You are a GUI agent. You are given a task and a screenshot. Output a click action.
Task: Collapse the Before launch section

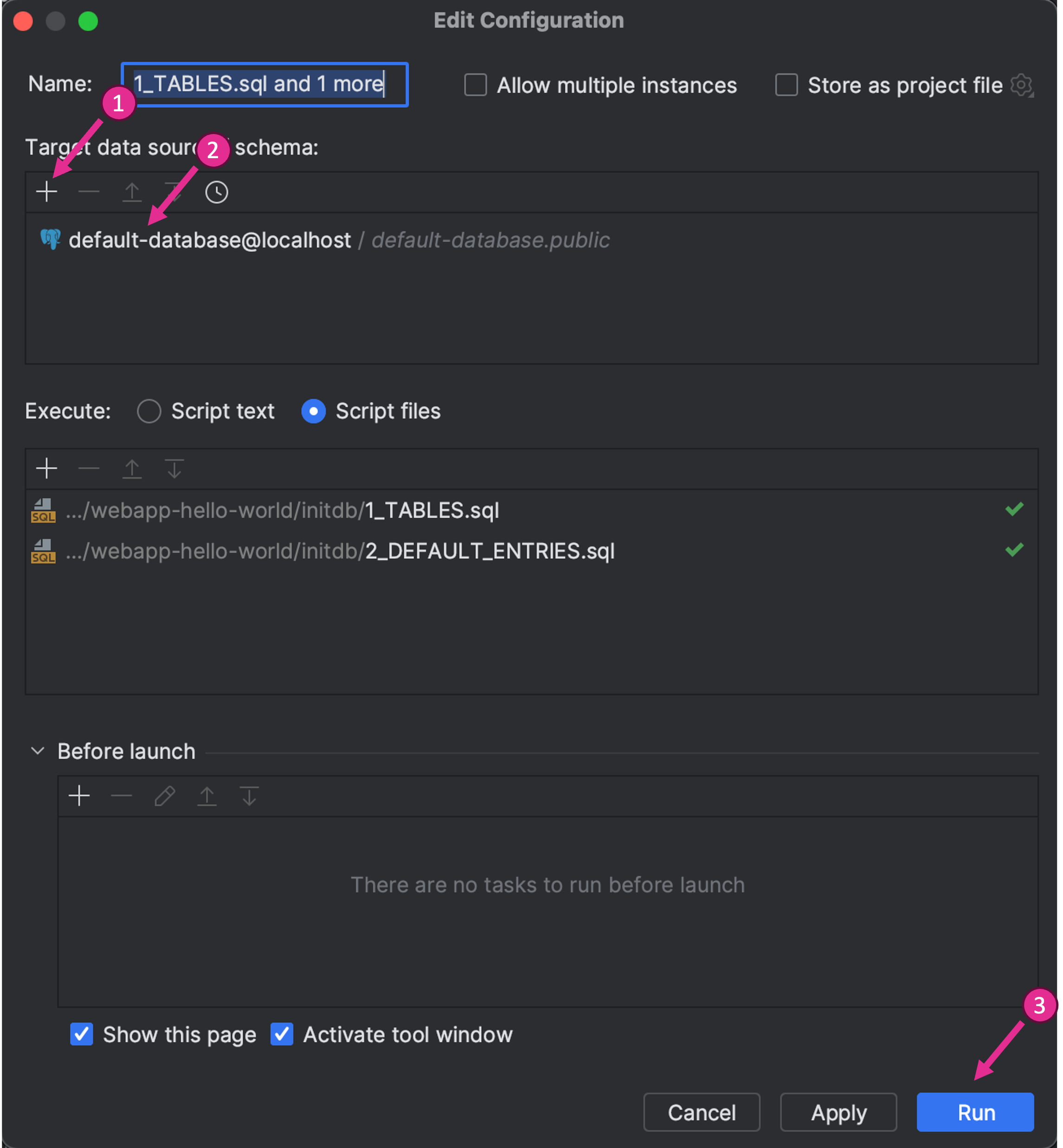click(38, 751)
